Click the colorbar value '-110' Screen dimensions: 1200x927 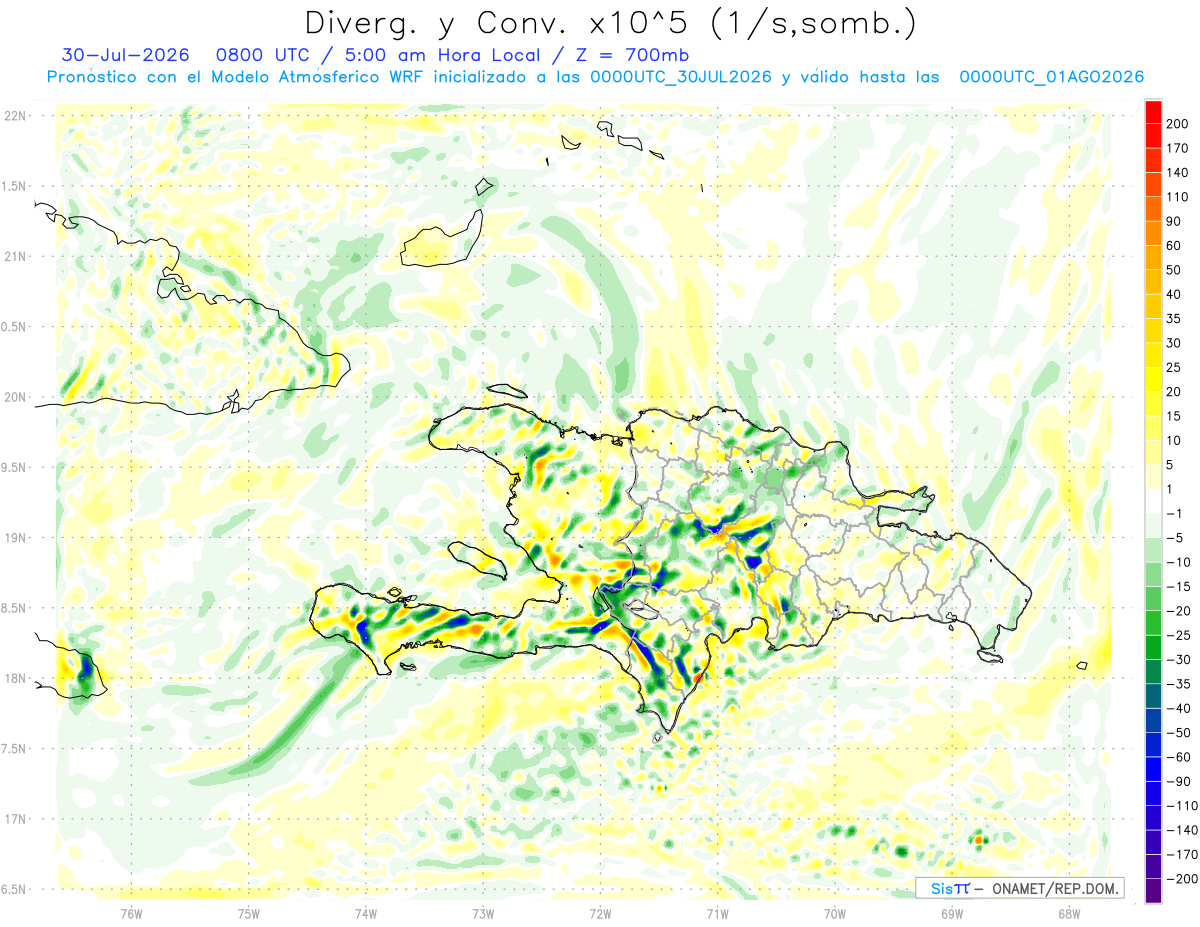point(1181,806)
